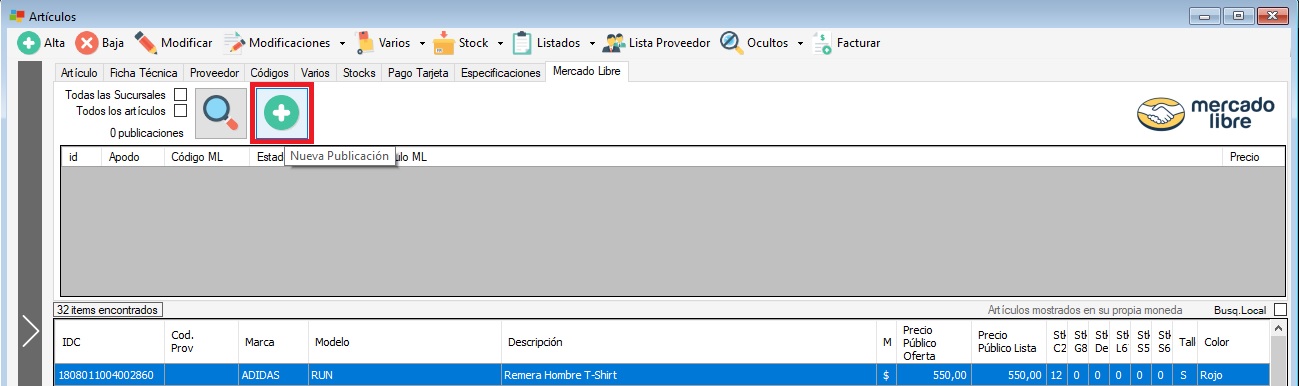Screen dimensions: 1299x386
Task: Click the Nueva Publicación plus button
Action: click(x=282, y=114)
